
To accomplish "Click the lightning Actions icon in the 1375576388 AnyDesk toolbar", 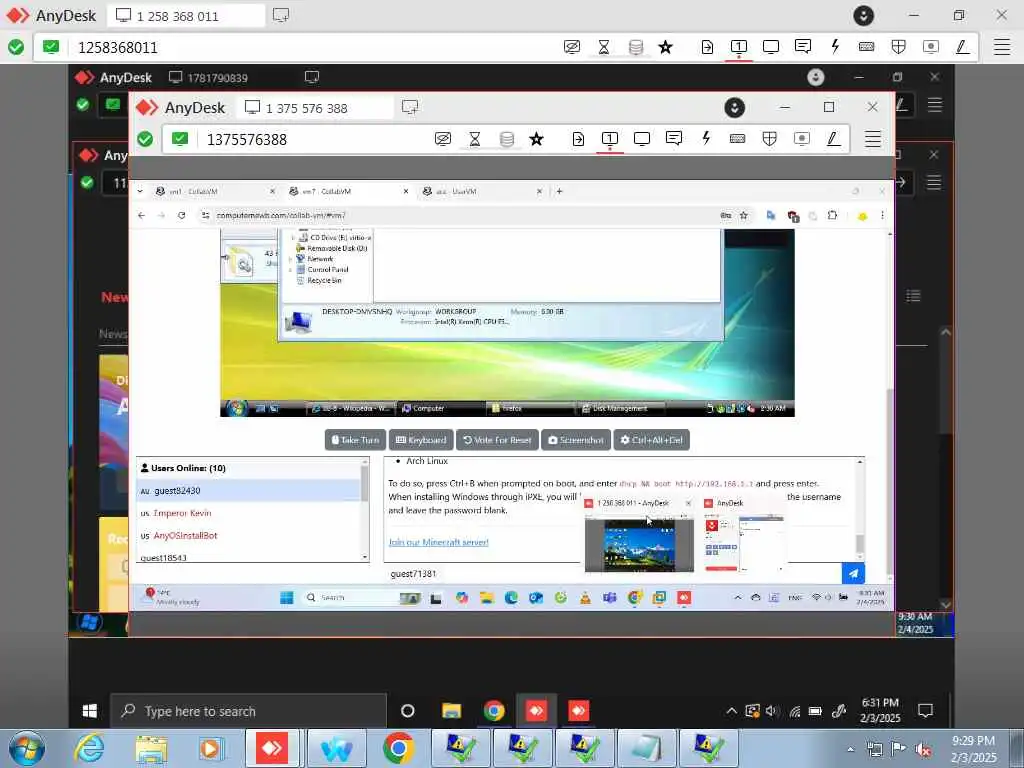I will (706, 139).
